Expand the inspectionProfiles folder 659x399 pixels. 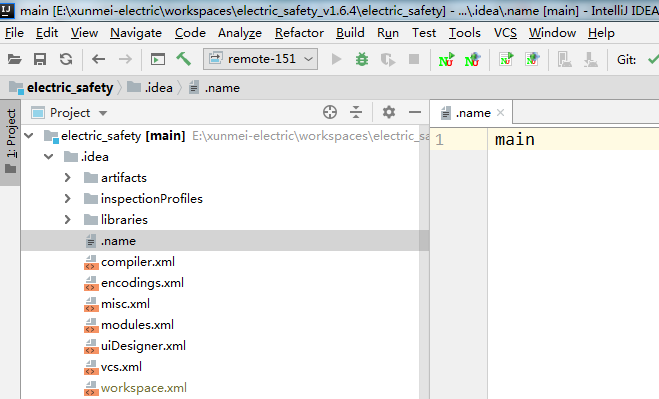pyautogui.click(x=68, y=198)
